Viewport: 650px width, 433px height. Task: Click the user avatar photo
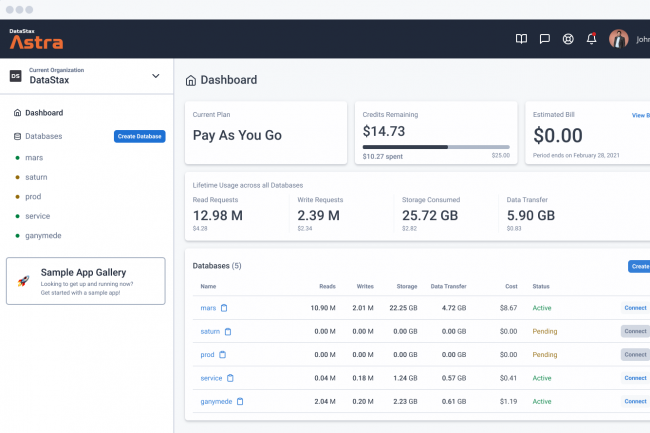618,39
